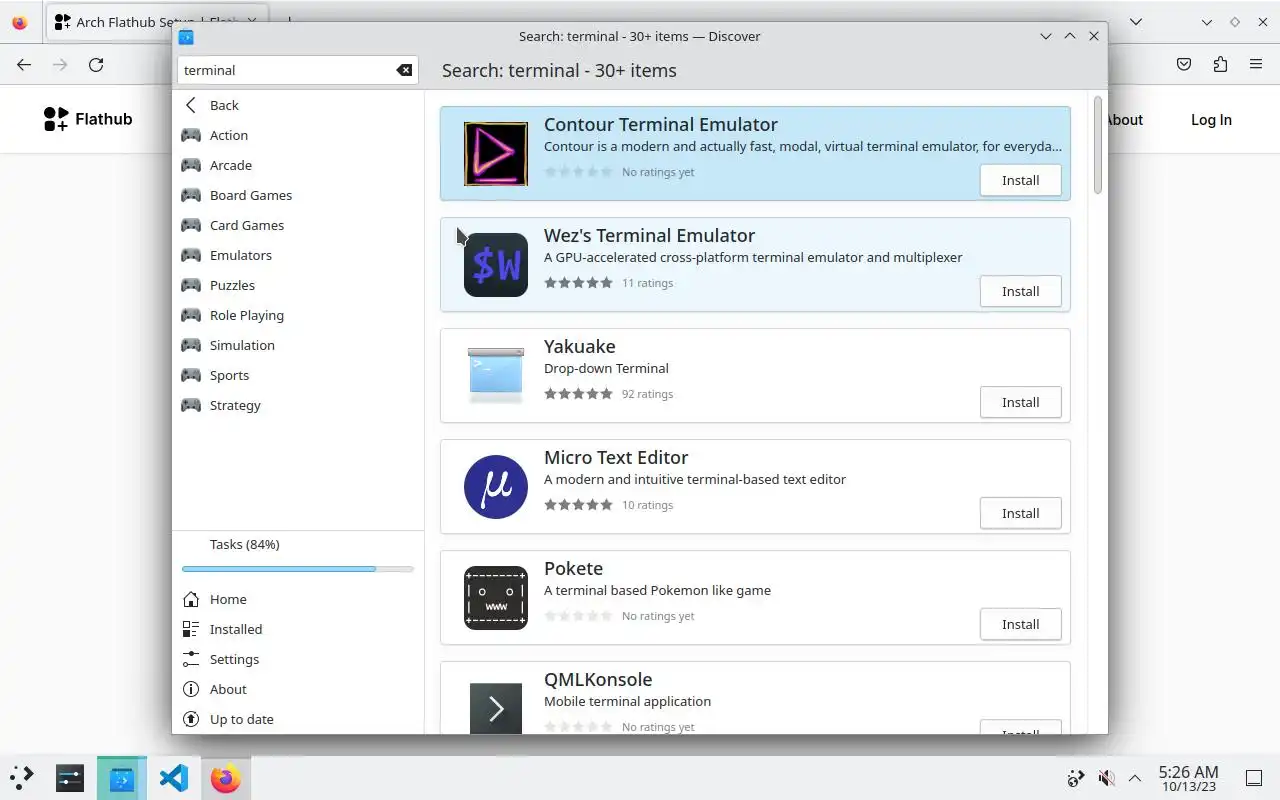Image resolution: width=1280 pixels, height=800 pixels.
Task: Open the Micro Text Editor title
Action: [616, 457]
